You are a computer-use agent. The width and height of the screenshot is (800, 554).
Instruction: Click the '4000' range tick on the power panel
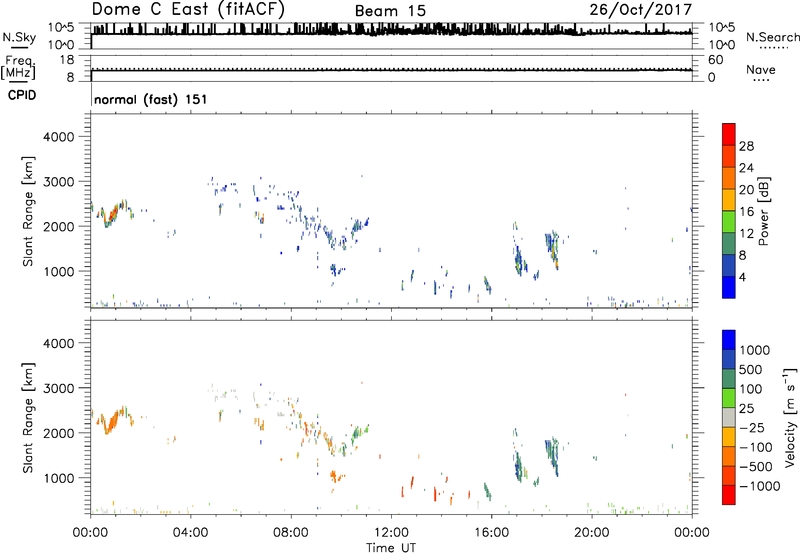point(59,137)
